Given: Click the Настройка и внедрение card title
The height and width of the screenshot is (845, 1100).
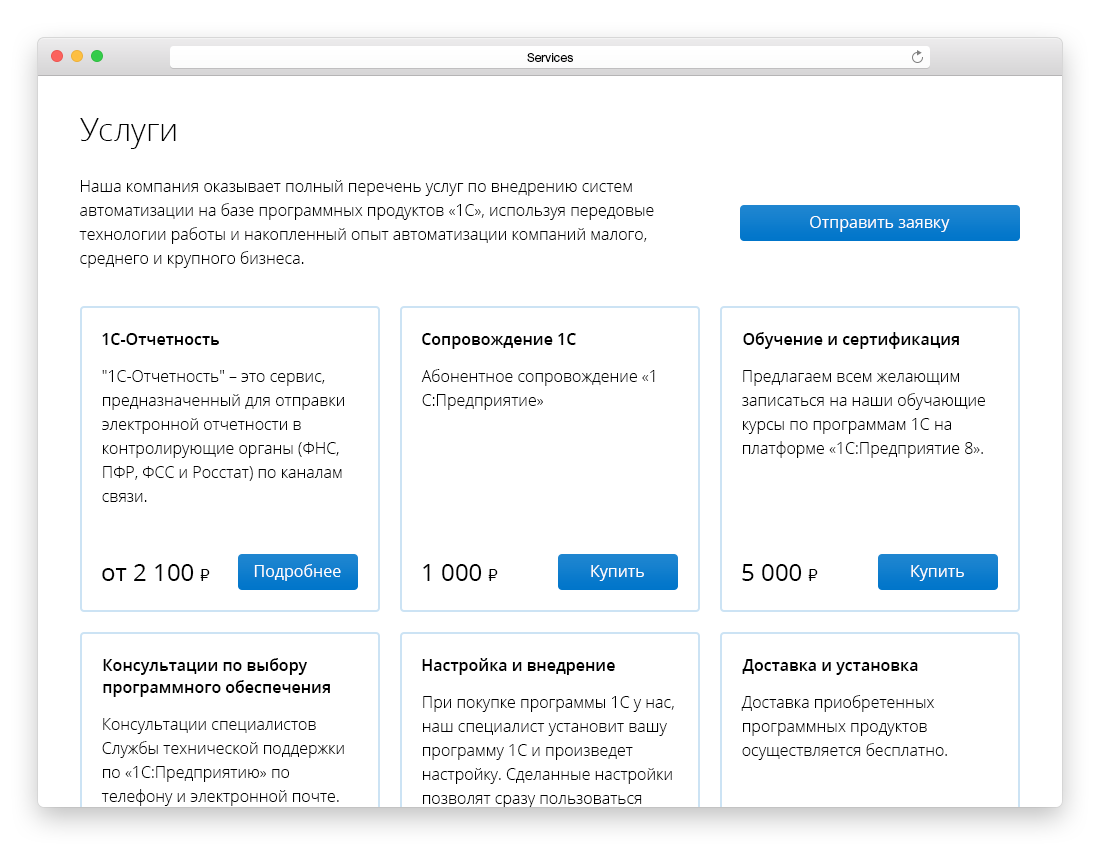Looking at the screenshot, I should click(518, 665).
